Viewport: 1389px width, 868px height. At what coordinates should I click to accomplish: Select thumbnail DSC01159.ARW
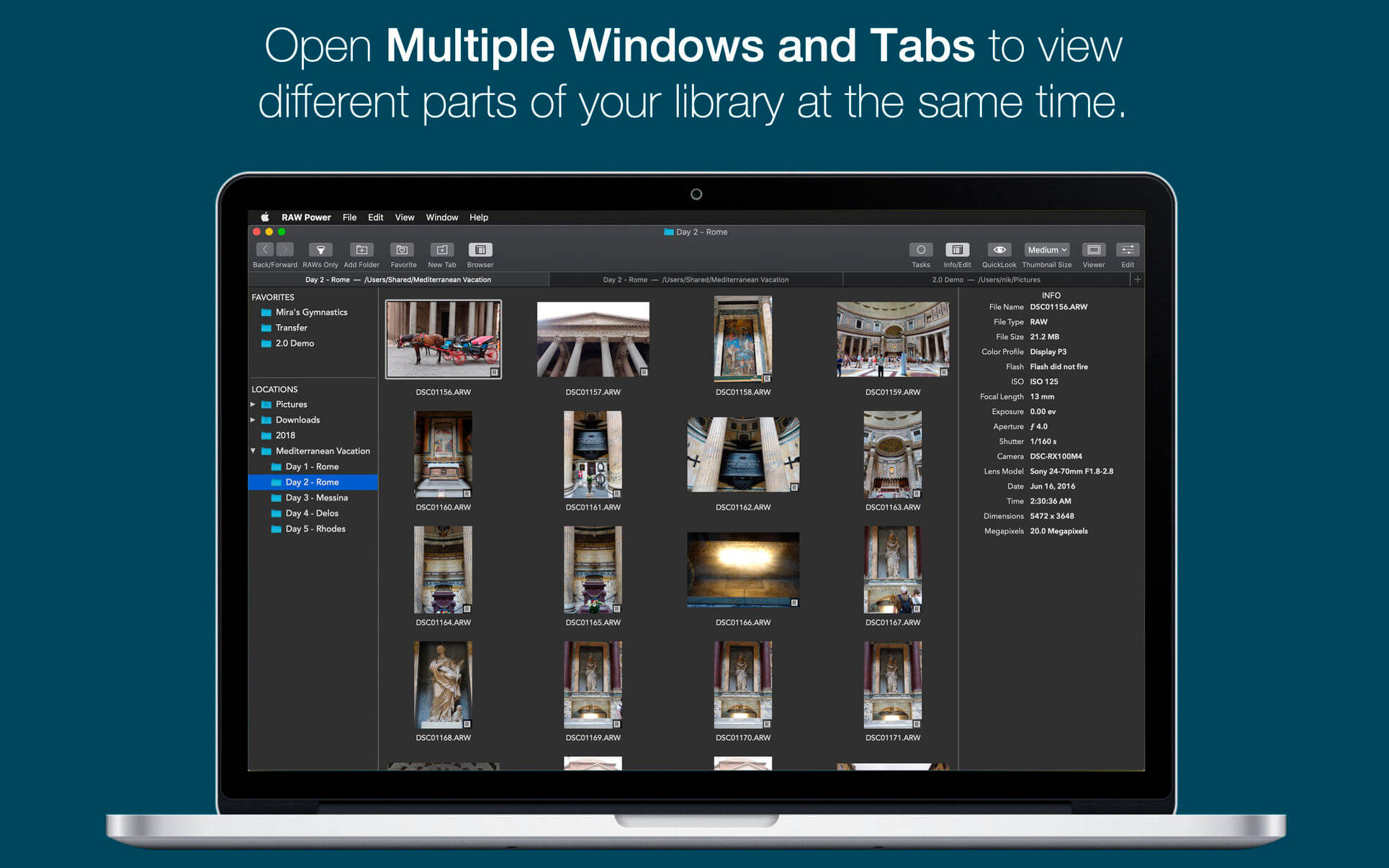coord(892,340)
